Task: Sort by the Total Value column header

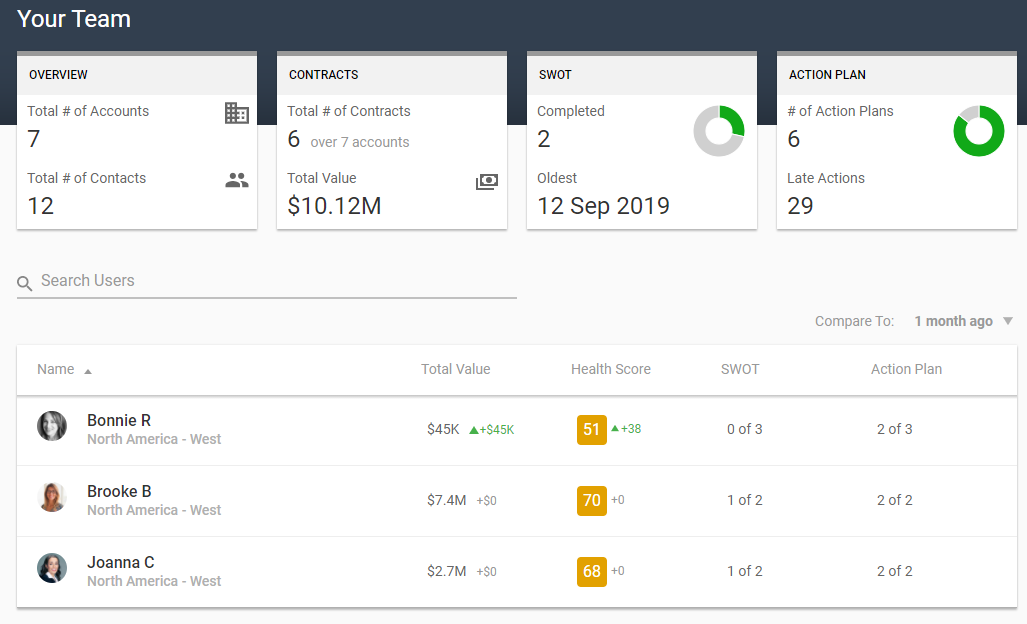Action: (x=455, y=369)
